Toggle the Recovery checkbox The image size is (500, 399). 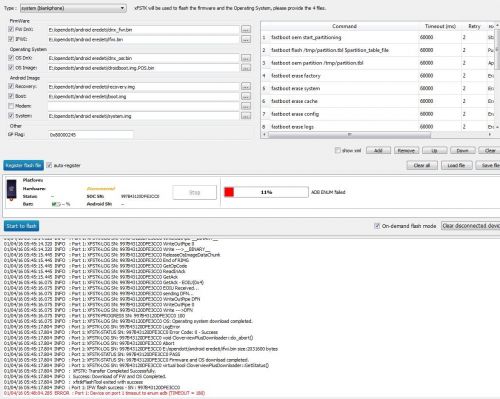pos(11,86)
